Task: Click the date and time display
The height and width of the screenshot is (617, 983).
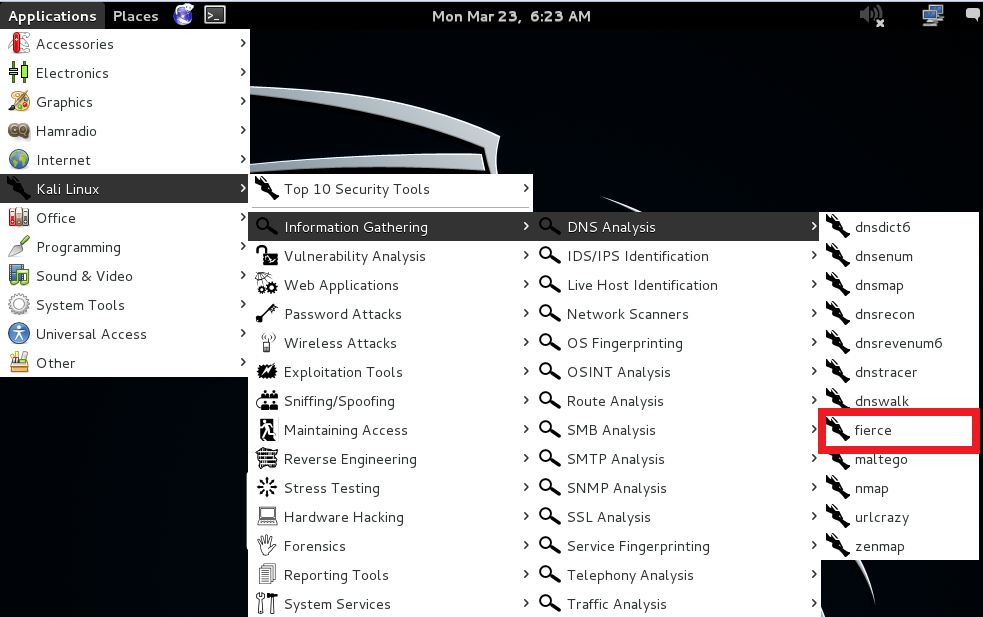Action: point(511,15)
